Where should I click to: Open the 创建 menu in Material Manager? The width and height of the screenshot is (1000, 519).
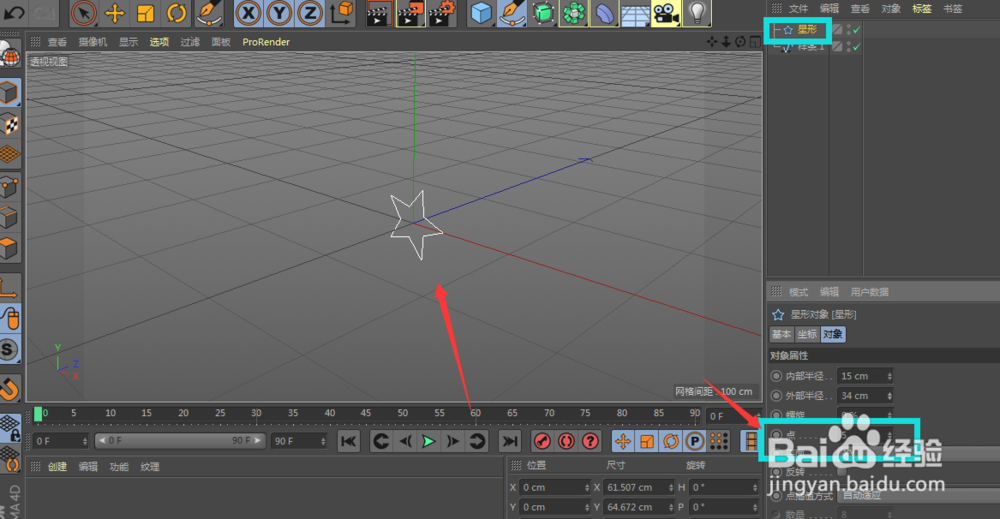[x=57, y=467]
